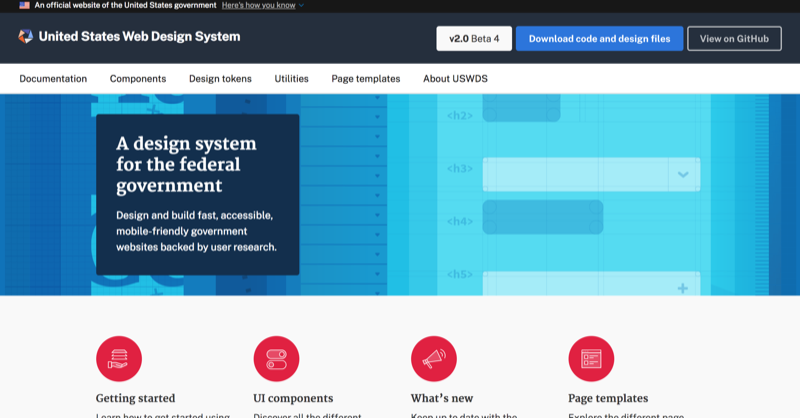Open the Utilities menu item
This screenshot has width=800, height=418.
point(291,79)
